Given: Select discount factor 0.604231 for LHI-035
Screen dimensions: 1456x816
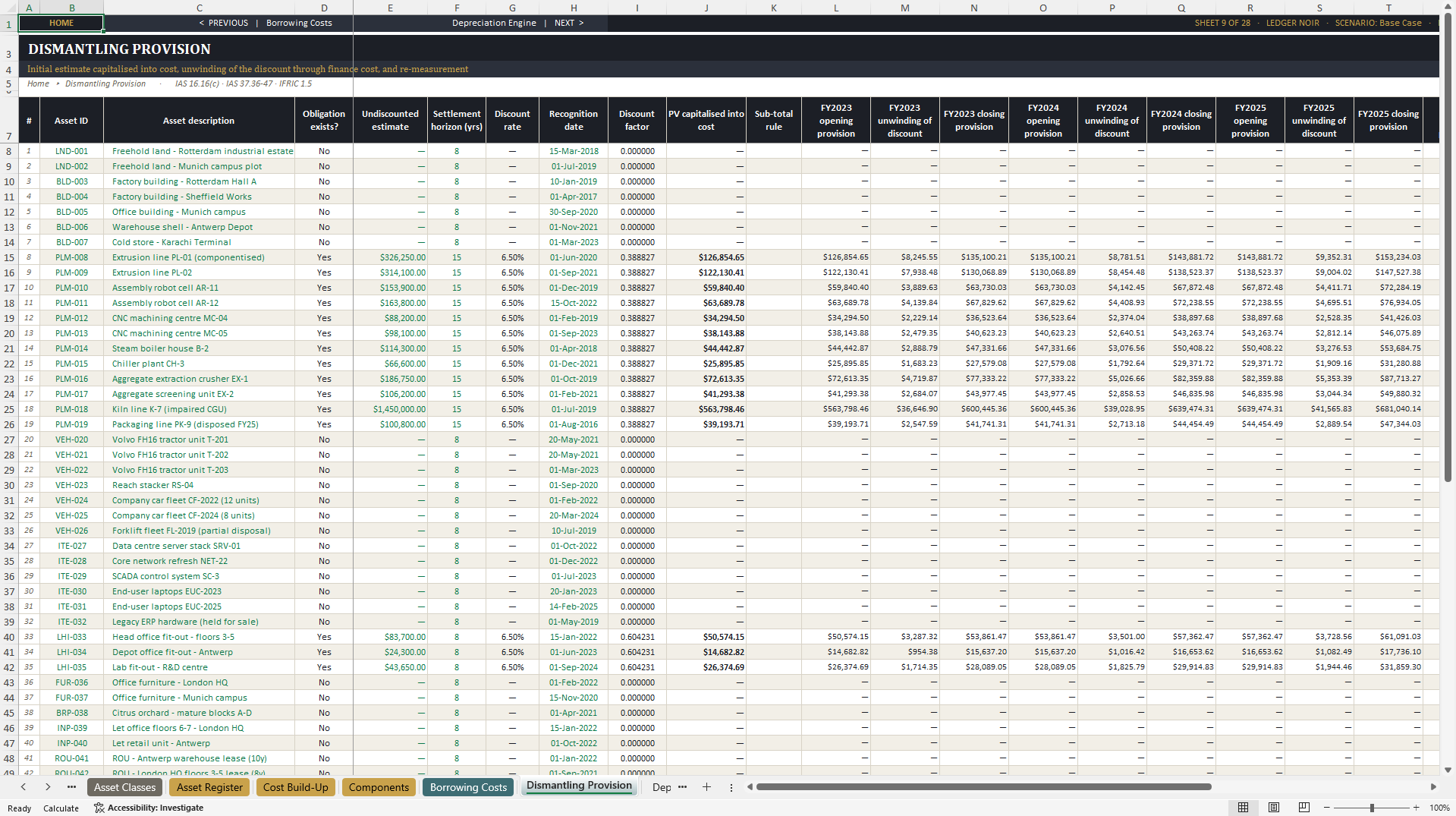Looking at the screenshot, I should (x=637, y=667).
